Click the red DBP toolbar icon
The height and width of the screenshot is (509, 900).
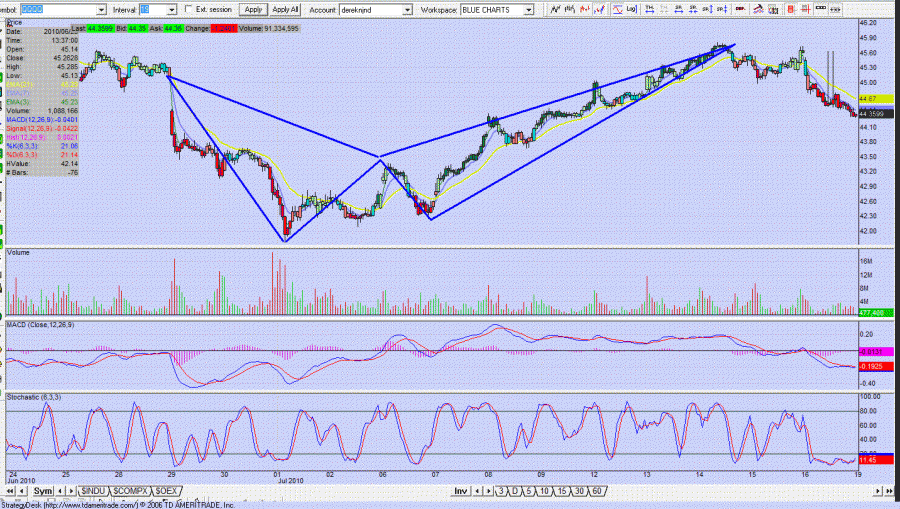tap(739, 9)
